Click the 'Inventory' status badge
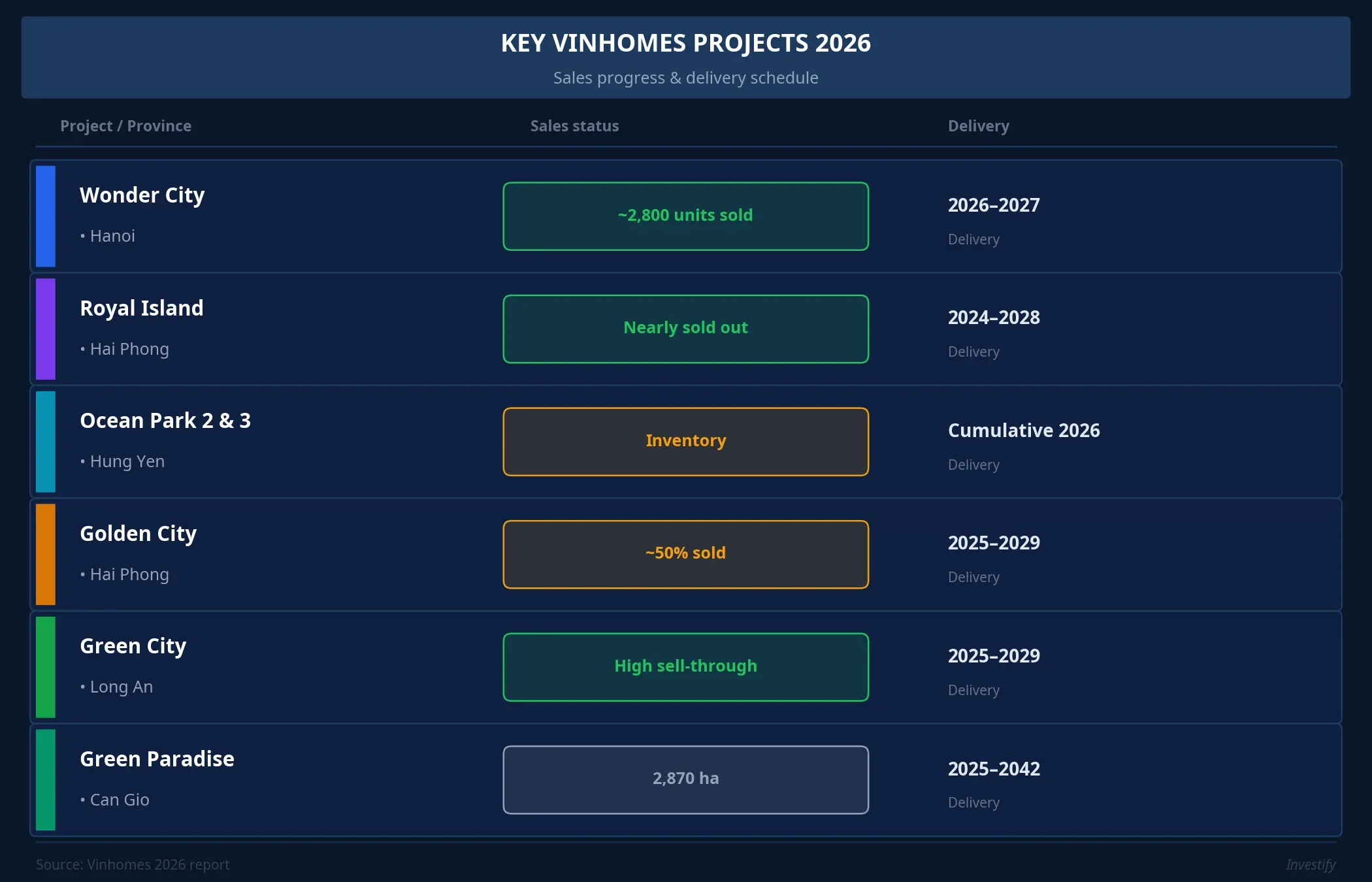 [x=685, y=441]
